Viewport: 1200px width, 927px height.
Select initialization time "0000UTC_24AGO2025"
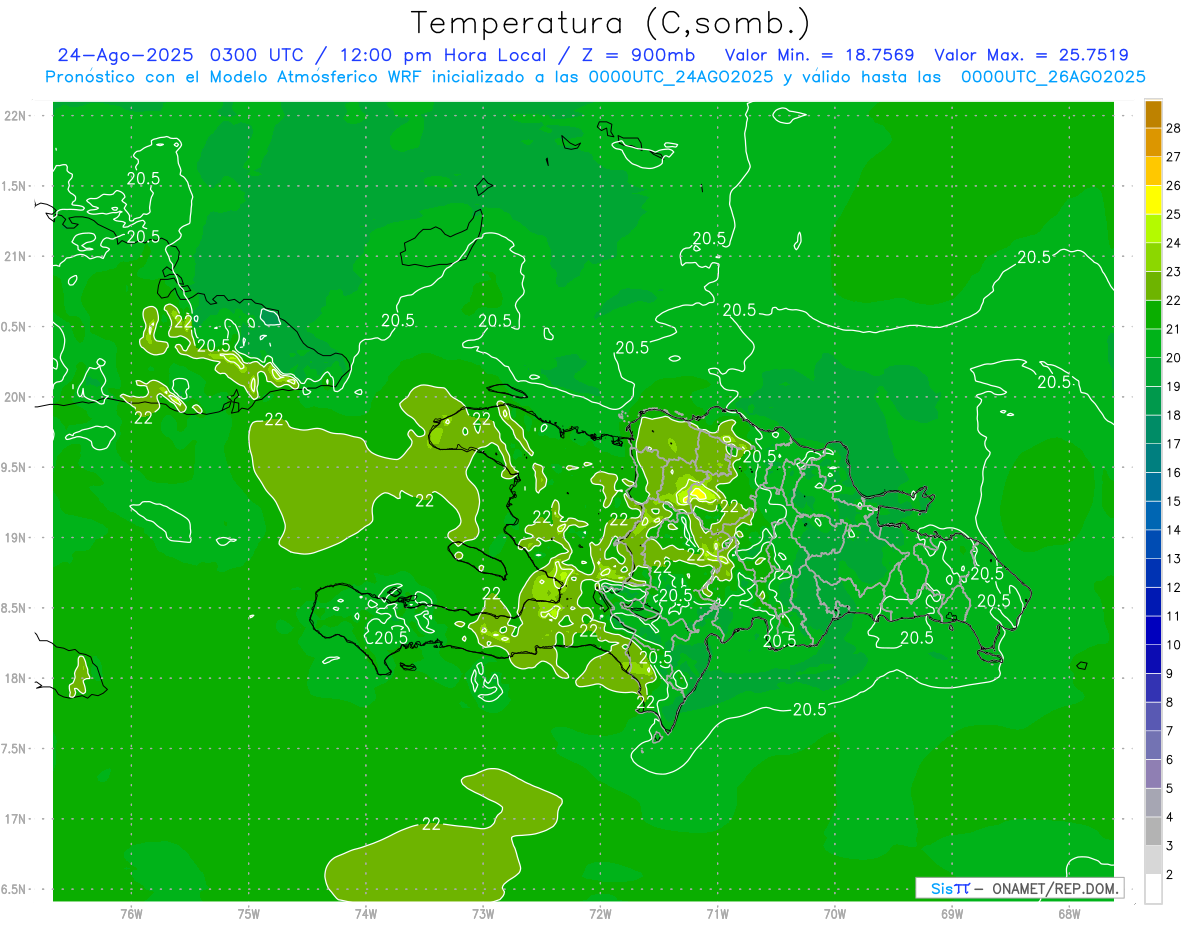point(680,77)
